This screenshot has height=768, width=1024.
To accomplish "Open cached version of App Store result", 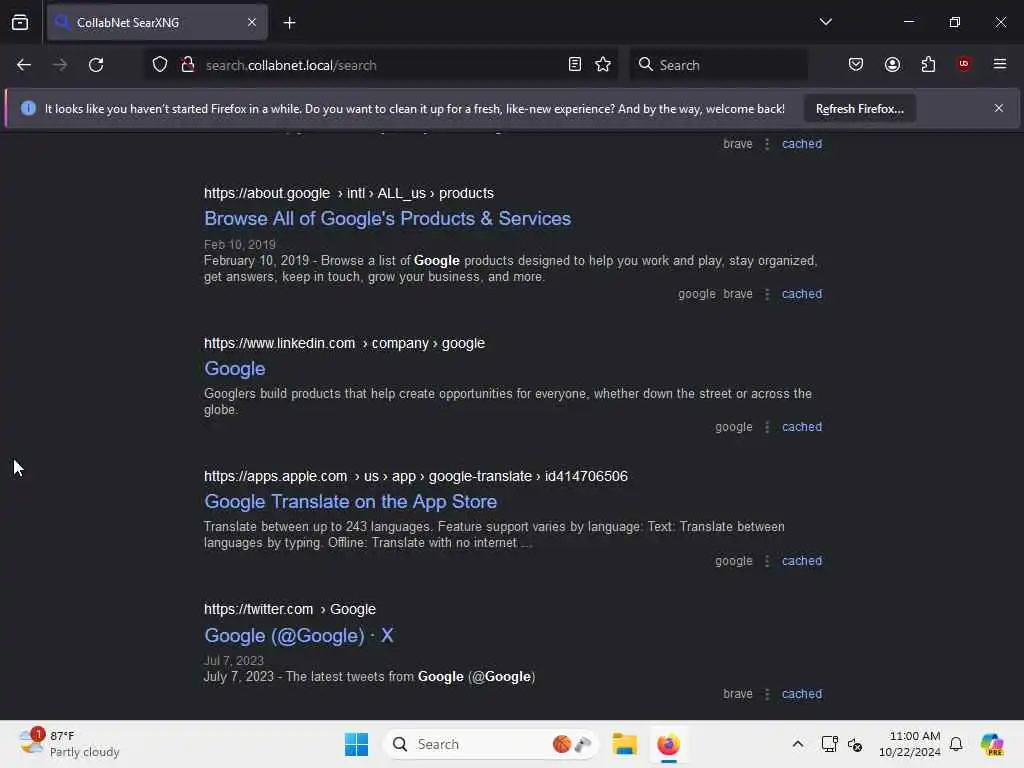I will pos(802,560).
